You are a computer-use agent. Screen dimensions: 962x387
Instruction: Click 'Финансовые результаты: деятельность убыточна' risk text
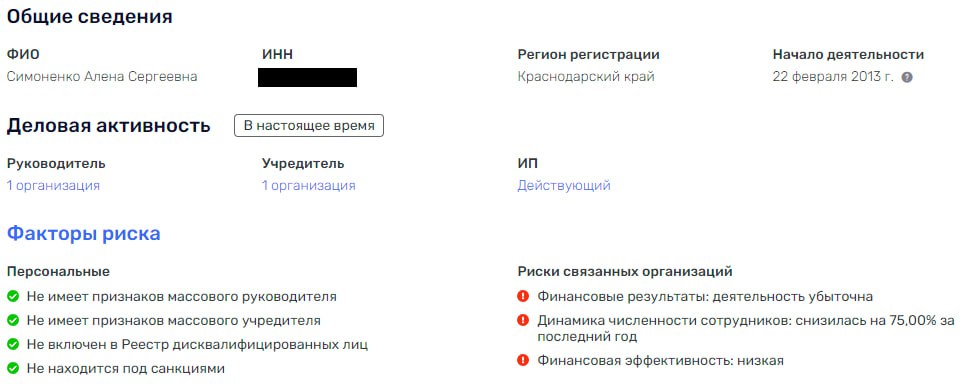[705, 297]
